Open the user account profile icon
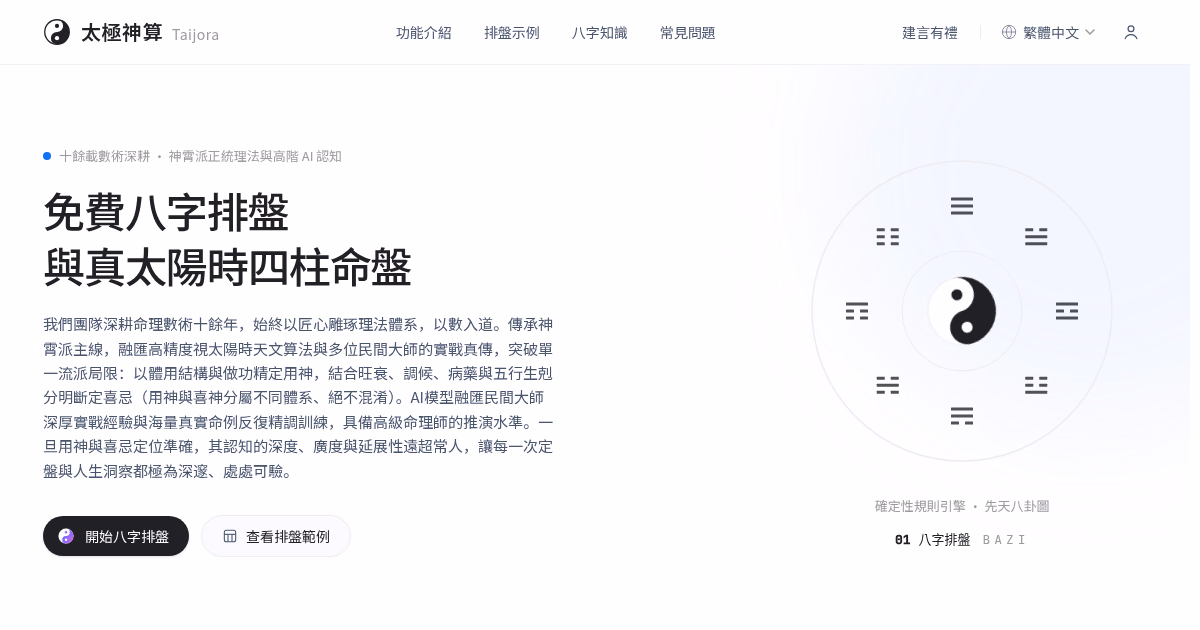Viewport: 1200px width, 630px height. pyautogui.click(x=1131, y=32)
